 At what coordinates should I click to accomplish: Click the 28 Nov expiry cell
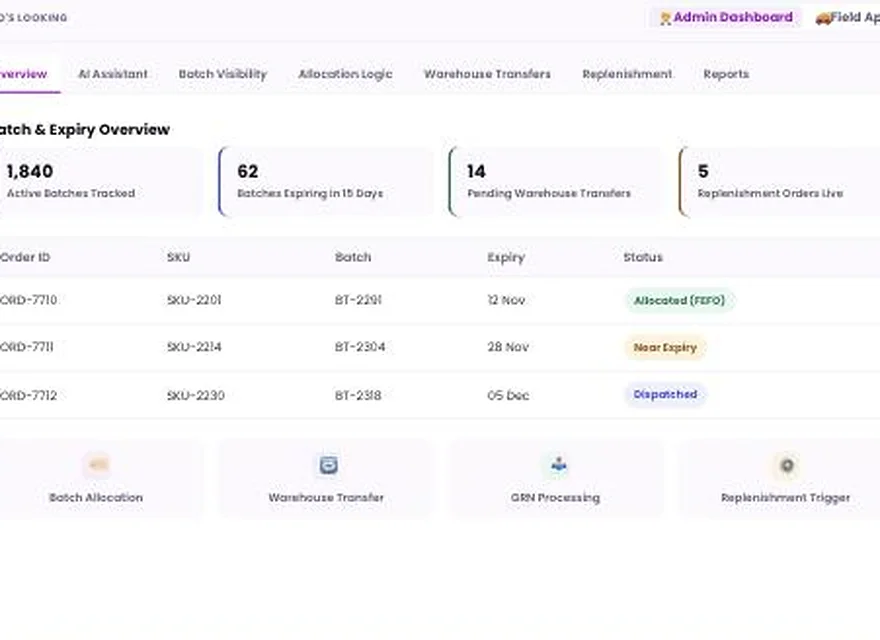(x=508, y=347)
